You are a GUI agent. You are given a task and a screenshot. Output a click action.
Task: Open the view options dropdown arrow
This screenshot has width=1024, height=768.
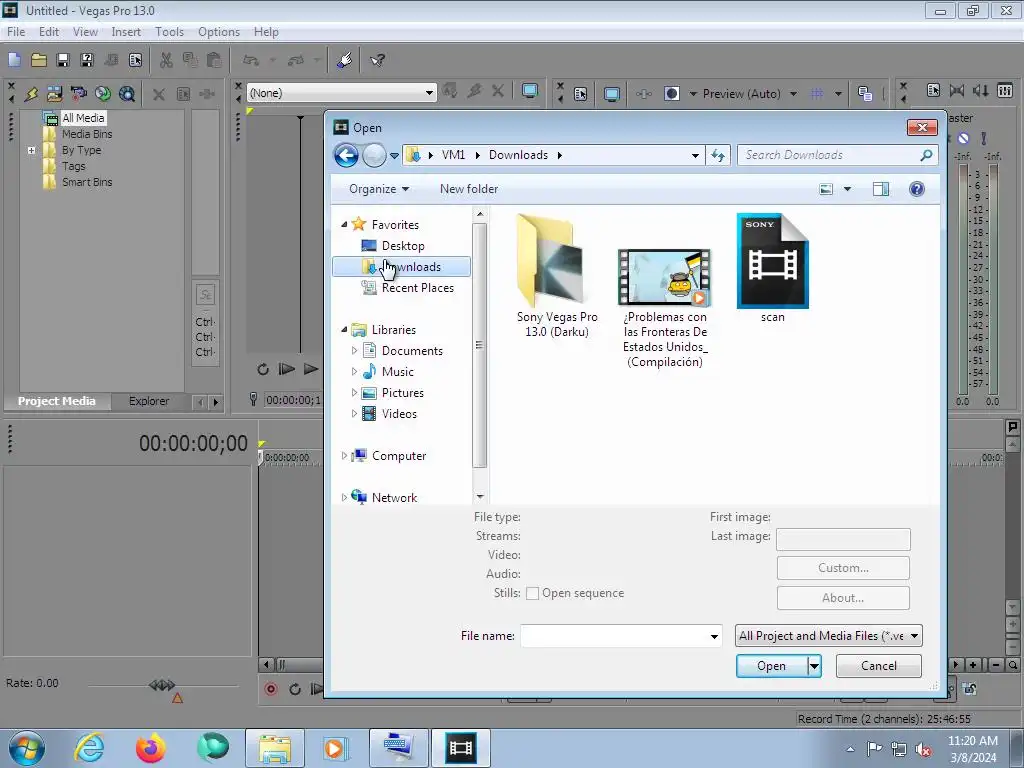pos(848,189)
